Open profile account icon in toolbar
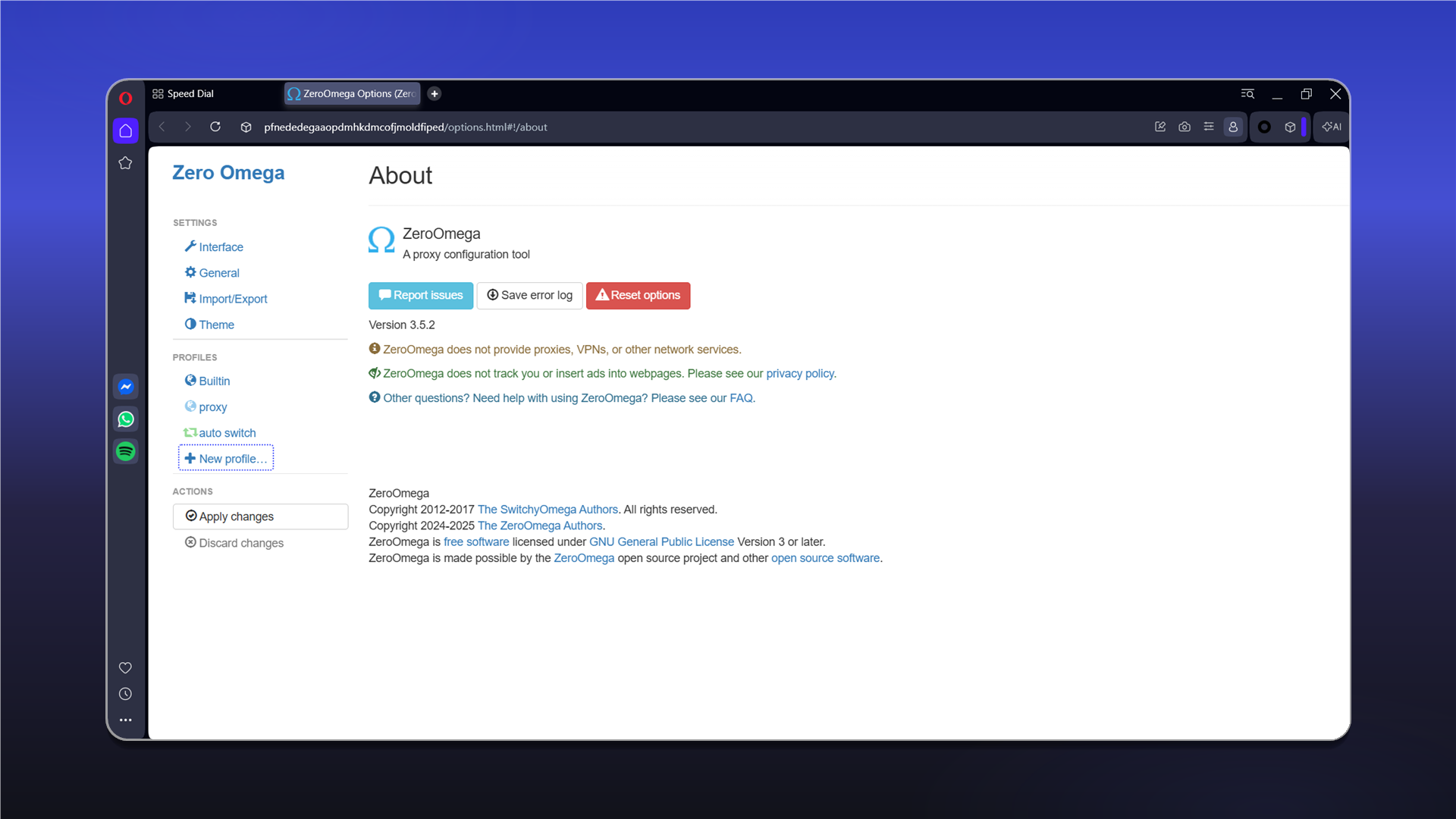This screenshot has width=1456, height=819. [x=1233, y=127]
